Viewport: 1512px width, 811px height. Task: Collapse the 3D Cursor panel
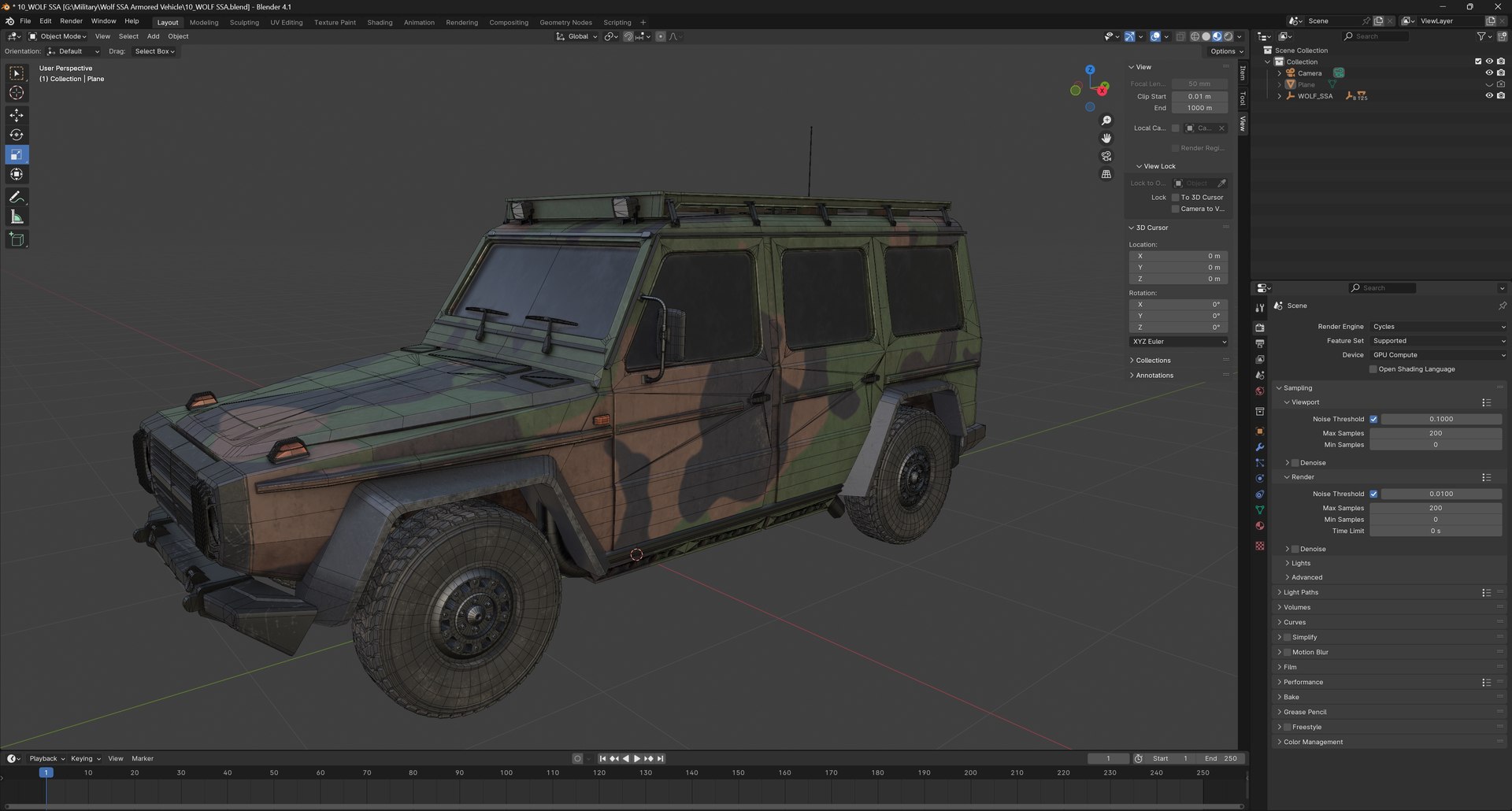tap(1151, 228)
